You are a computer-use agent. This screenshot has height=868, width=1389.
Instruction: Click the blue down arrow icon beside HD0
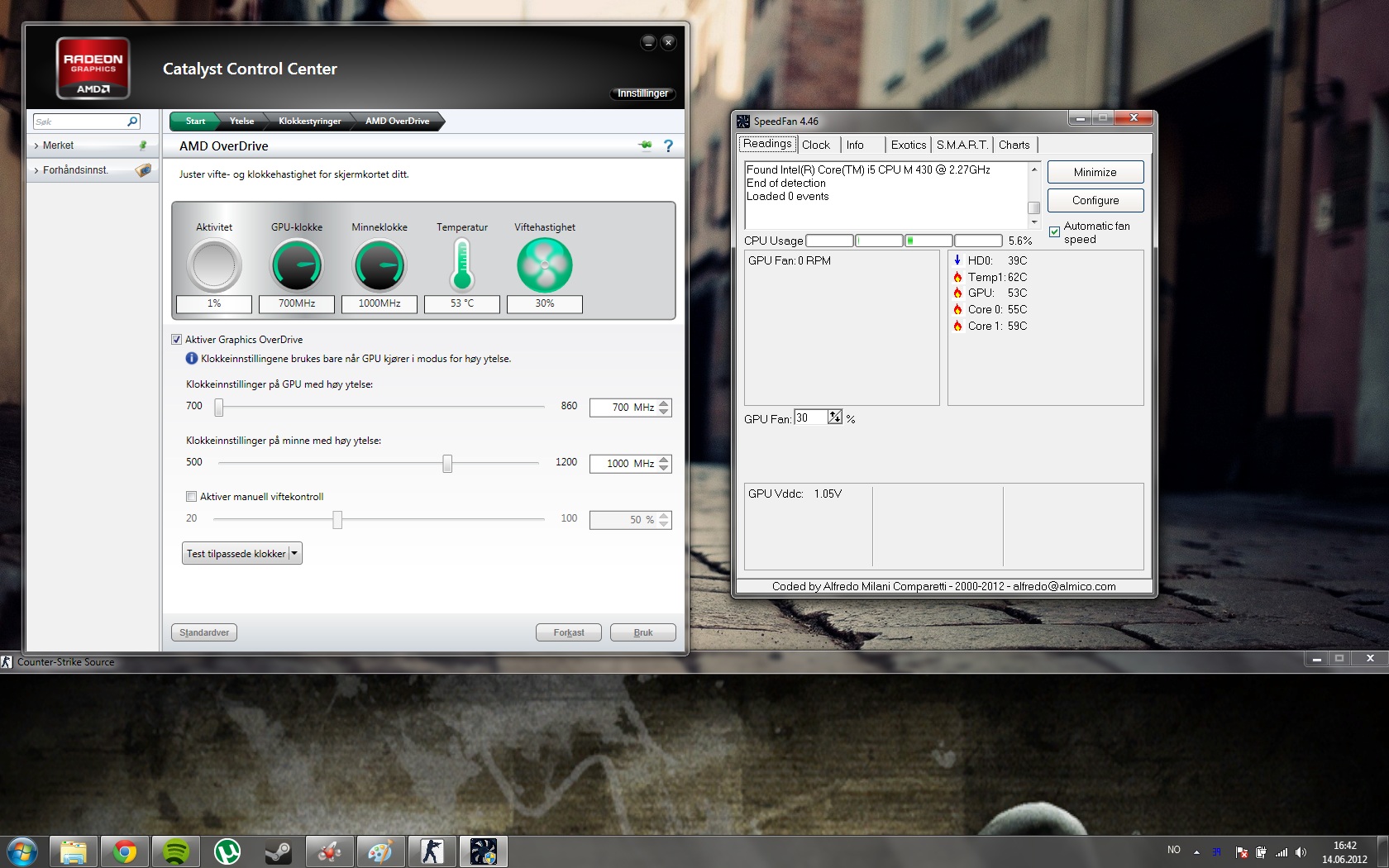click(957, 260)
